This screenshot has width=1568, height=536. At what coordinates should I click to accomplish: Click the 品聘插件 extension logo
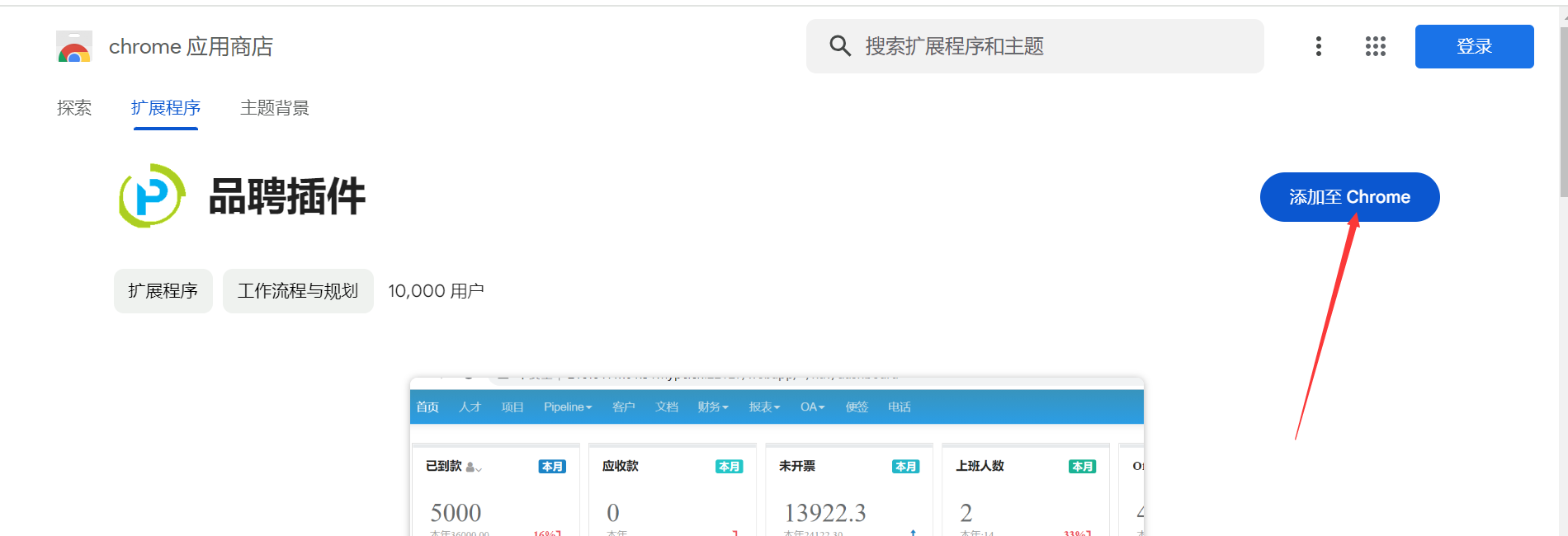point(152,196)
